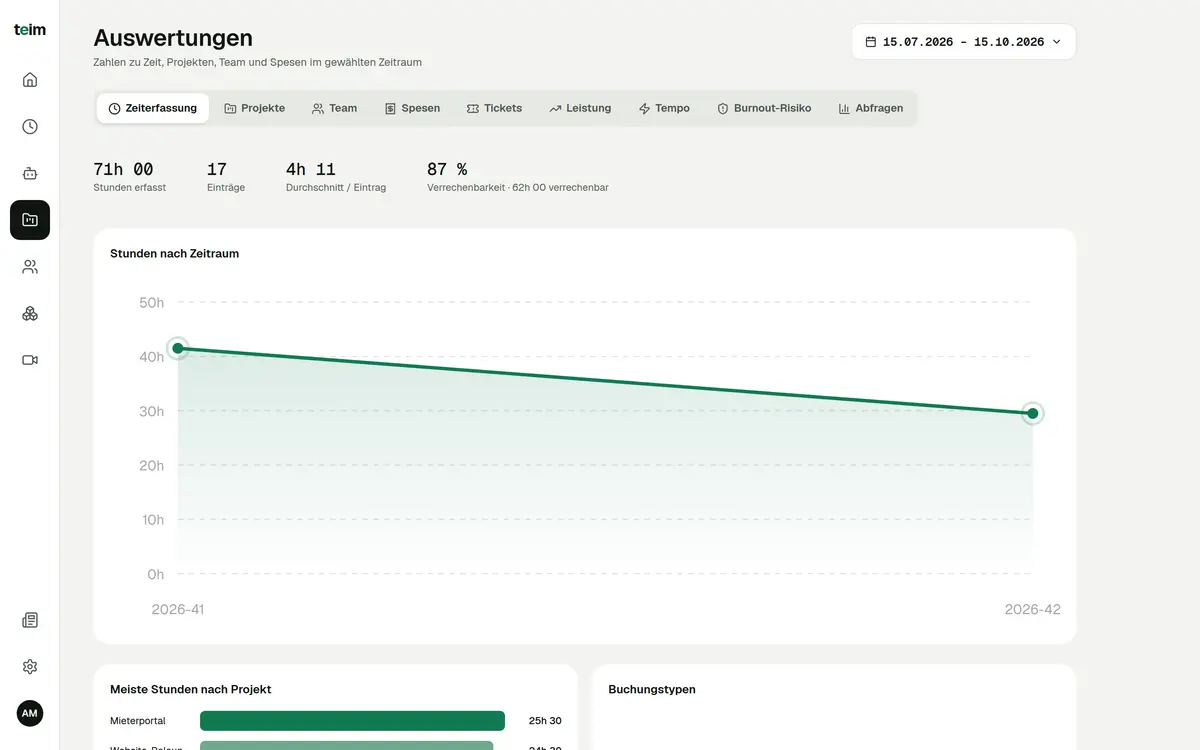Image resolution: width=1200 pixels, height=750 pixels.
Task: Open the date range picker 15.07.2026 - 15.10.2026
Action: pos(964,42)
